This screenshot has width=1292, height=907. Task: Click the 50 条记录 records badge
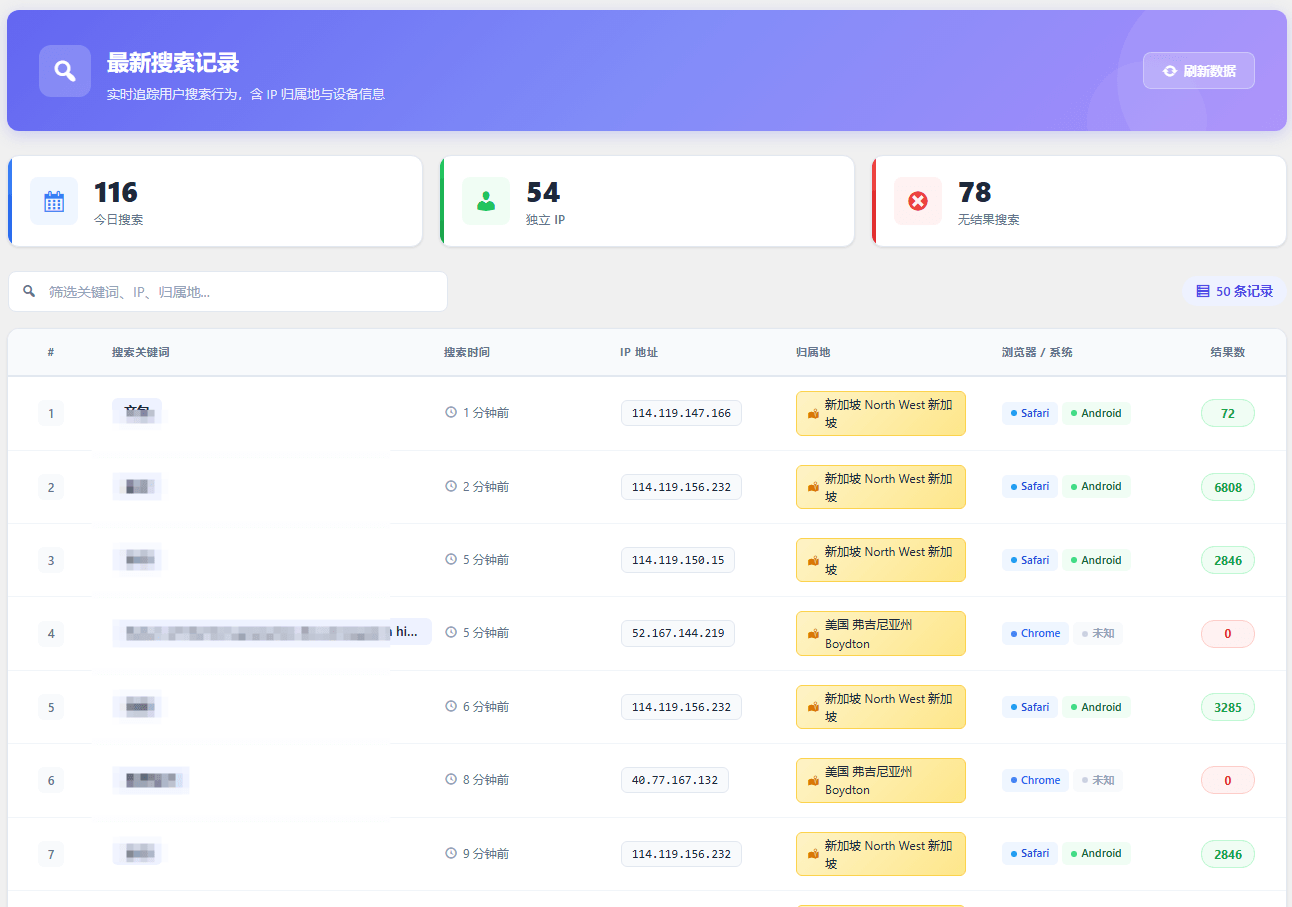[x=1235, y=291]
